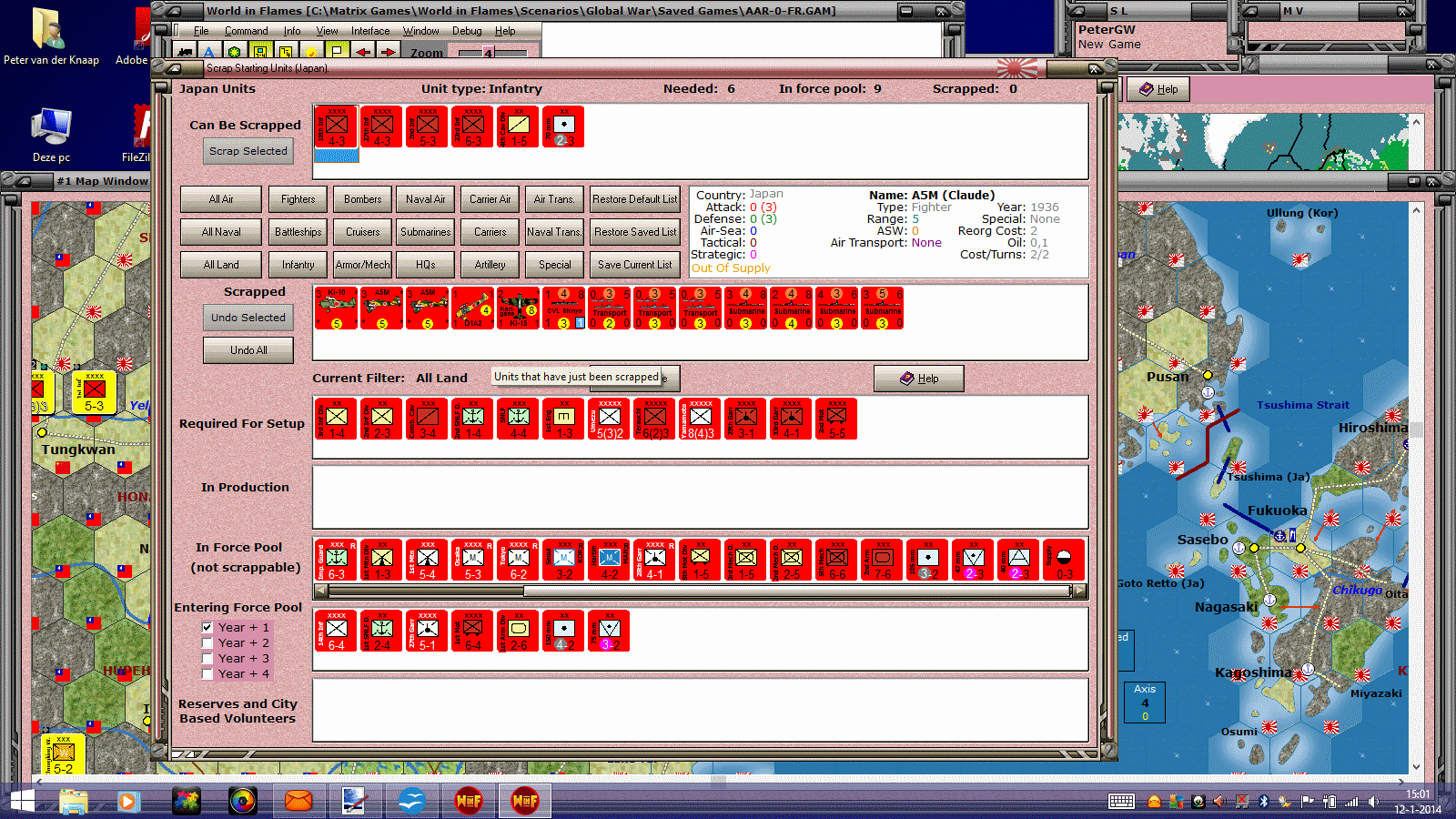The width and height of the screenshot is (1456, 819).
Task: Click the scrapped Karigane Ki-15 aircraft counter
Action: 518,308
